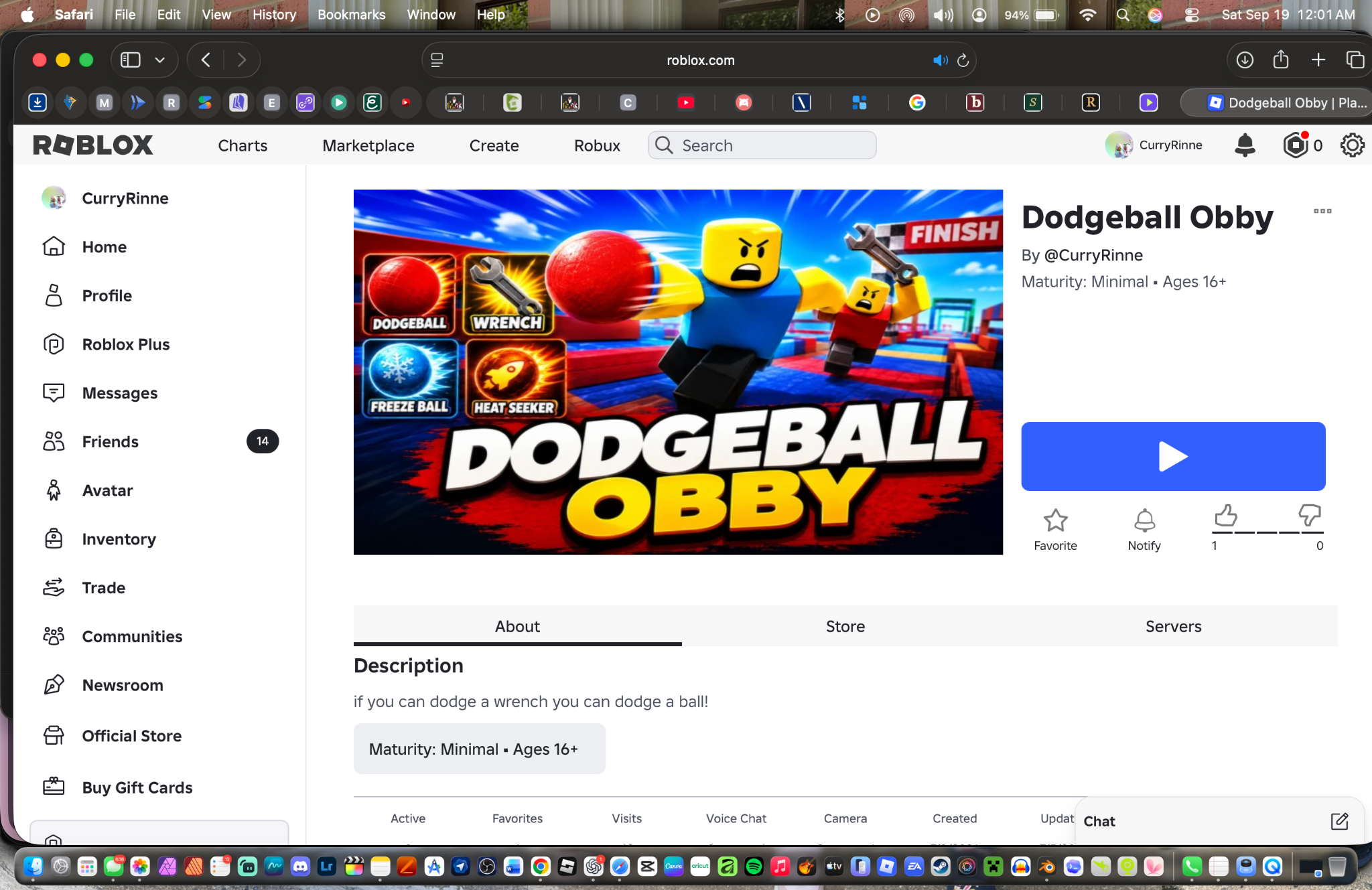
Task: Open a new Safari tab
Action: [1318, 60]
